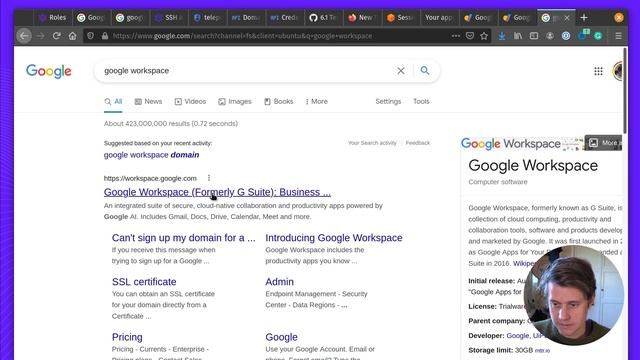The height and width of the screenshot is (360, 640).
Task: Open the Admin sitelink
Action: point(280,282)
